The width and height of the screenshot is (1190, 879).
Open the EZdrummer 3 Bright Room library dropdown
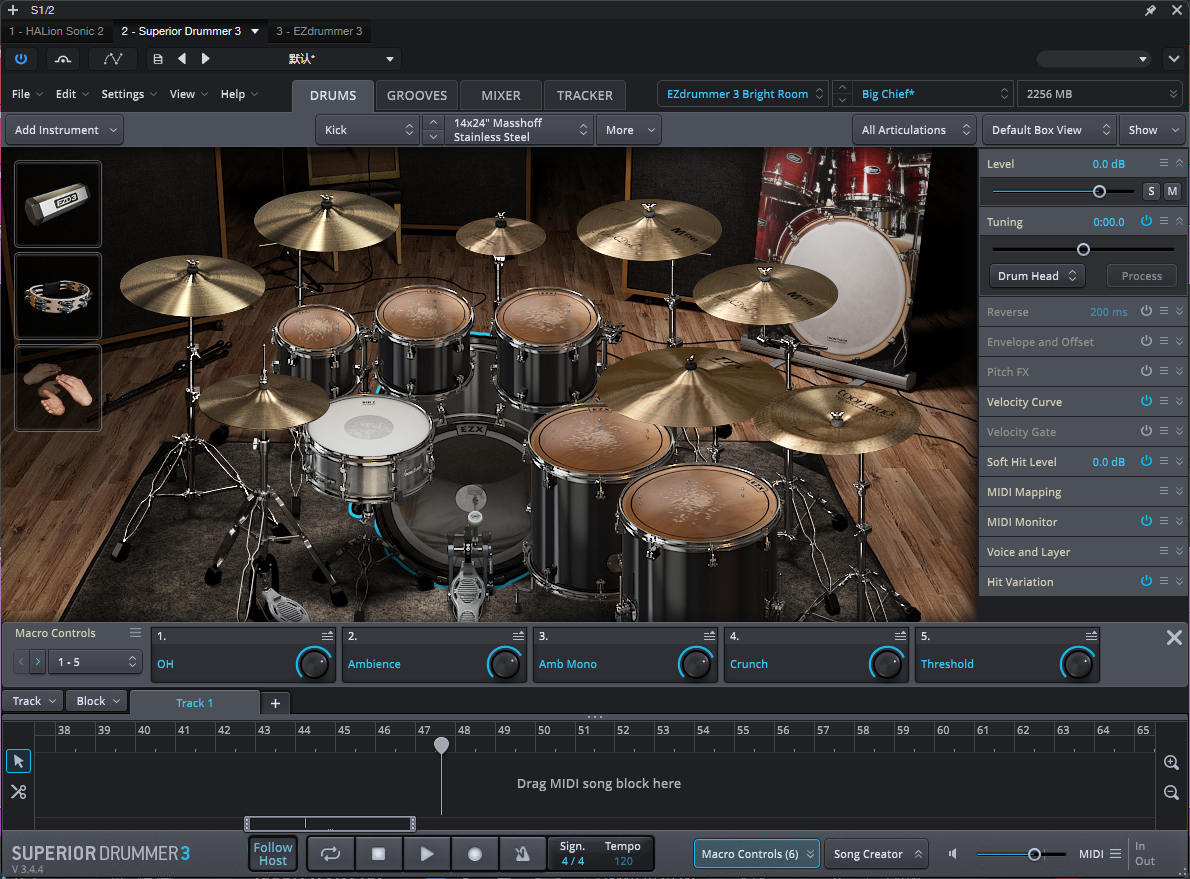(x=743, y=94)
